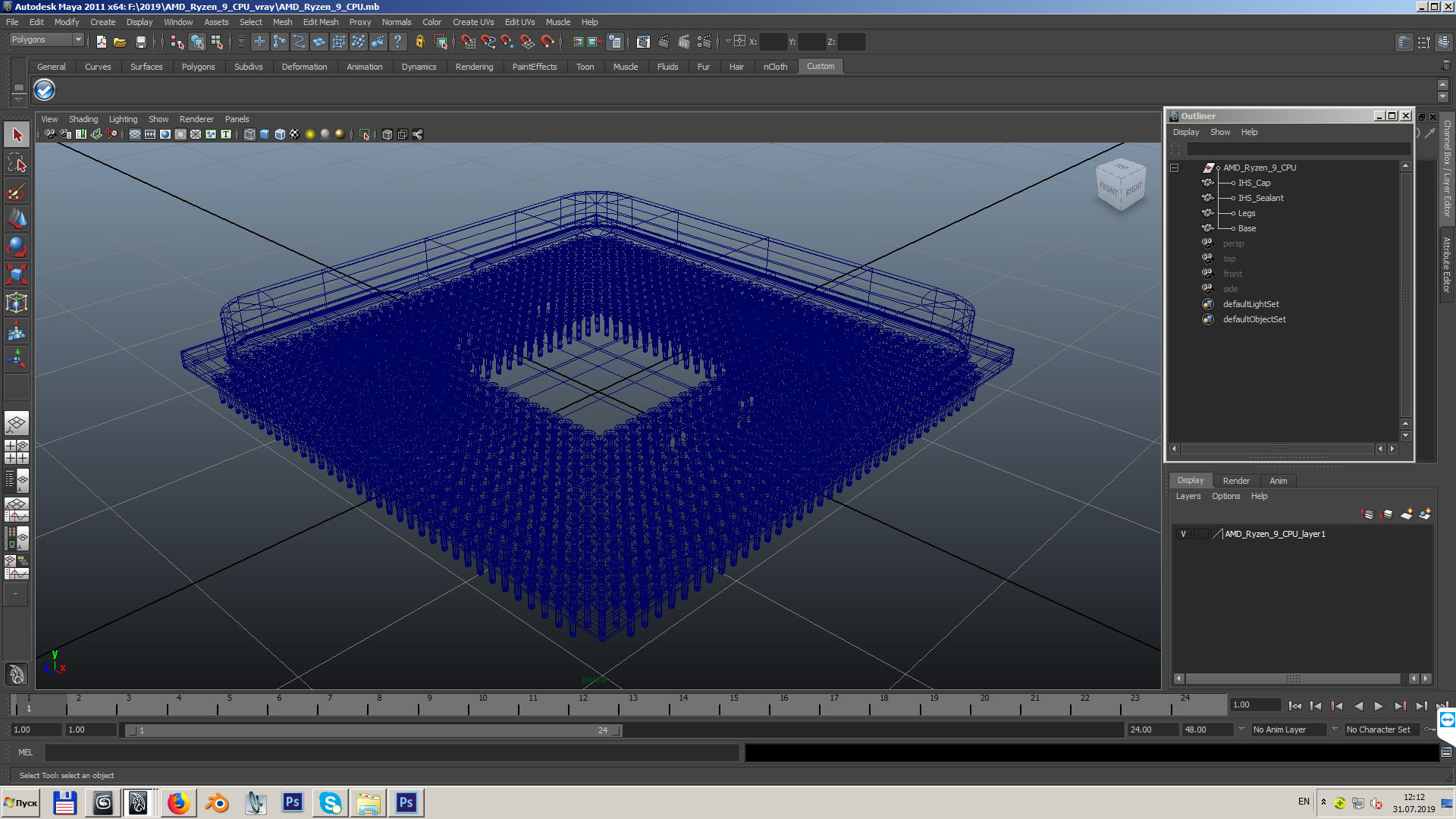Collapse the AMD_Ryzen_9_CPU outliner node
The width and height of the screenshot is (1456, 819).
(1175, 168)
